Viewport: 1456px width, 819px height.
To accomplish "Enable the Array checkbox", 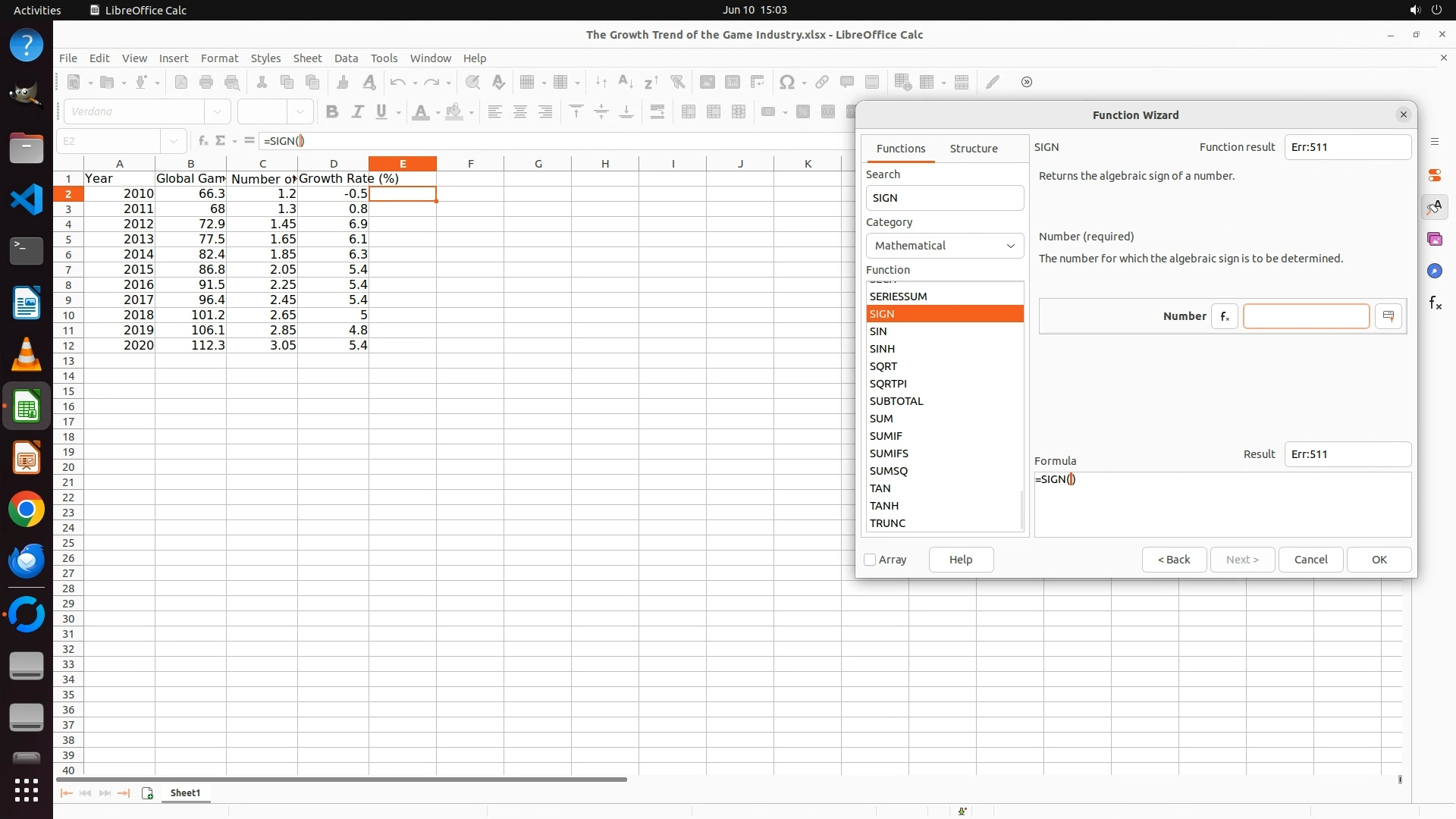I will [x=870, y=560].
